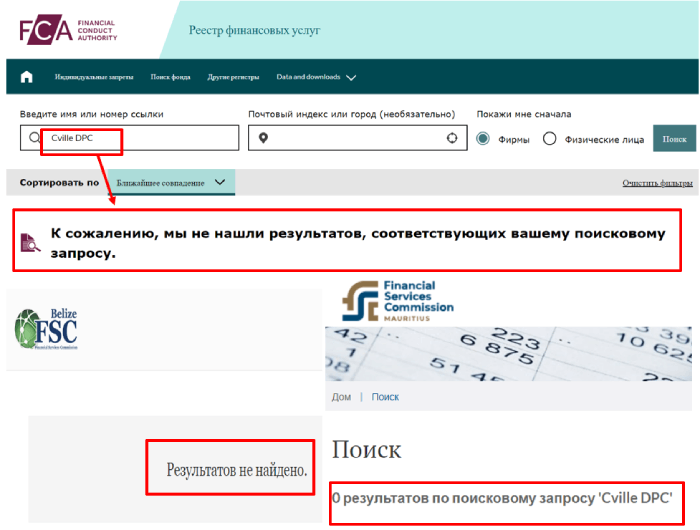The width and height of the screenshot is (700, 530).
Task: Click the Financial Services Commission Mauritius logo
Action: (x=398, y=301)
